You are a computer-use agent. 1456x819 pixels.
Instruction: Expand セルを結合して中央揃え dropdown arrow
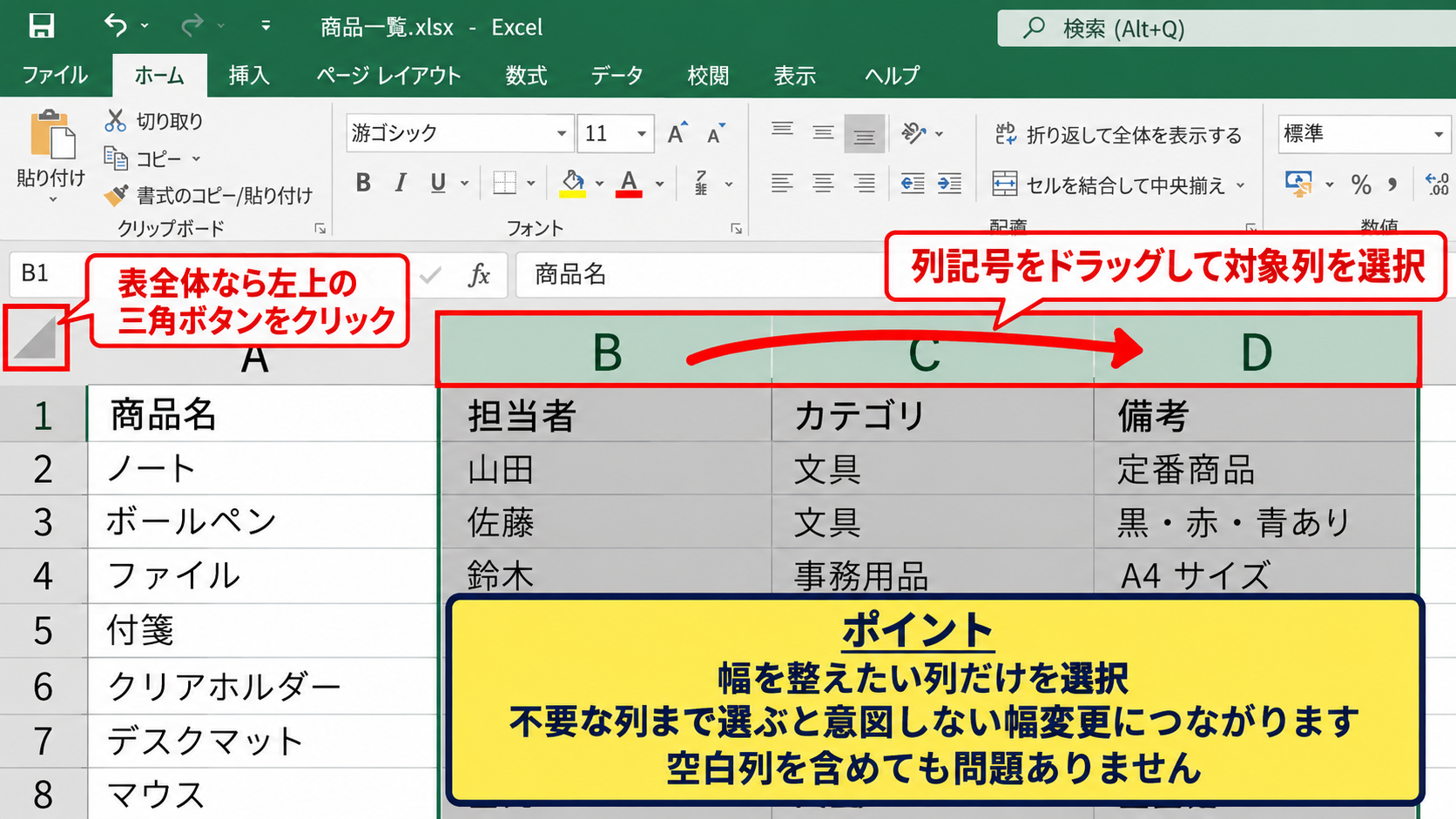(1241, 185)
